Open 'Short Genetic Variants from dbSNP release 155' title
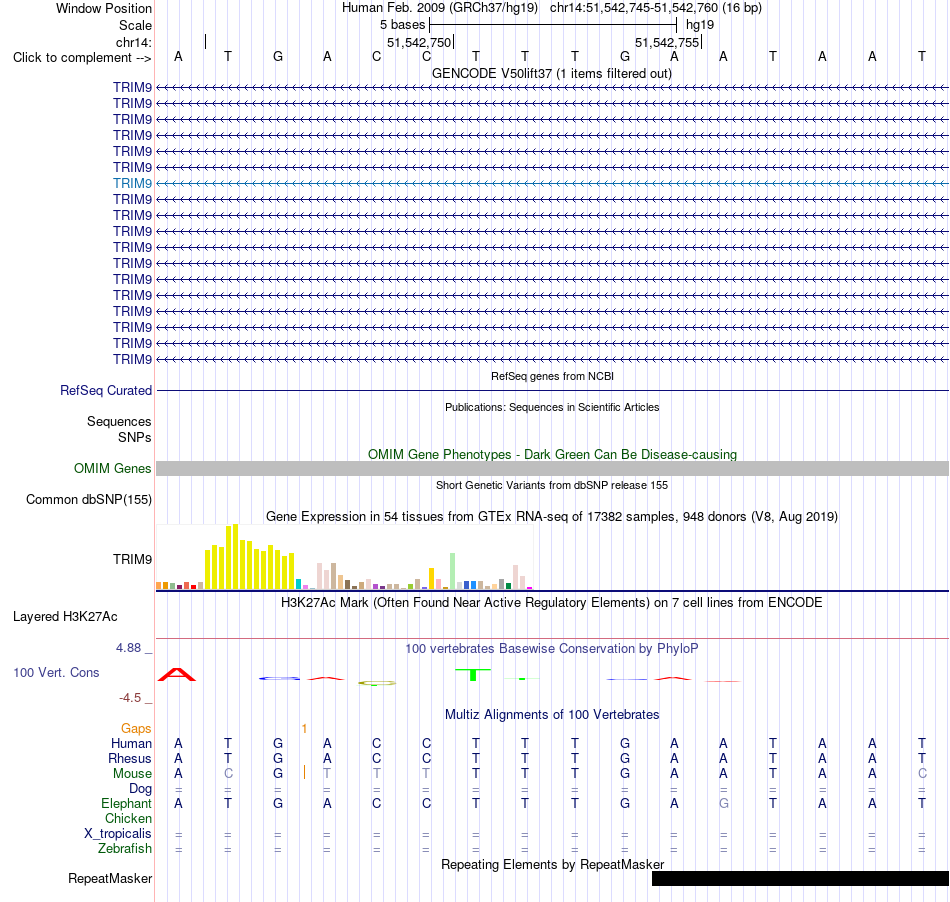Screen dimensions: 950x902 (552, 485)
